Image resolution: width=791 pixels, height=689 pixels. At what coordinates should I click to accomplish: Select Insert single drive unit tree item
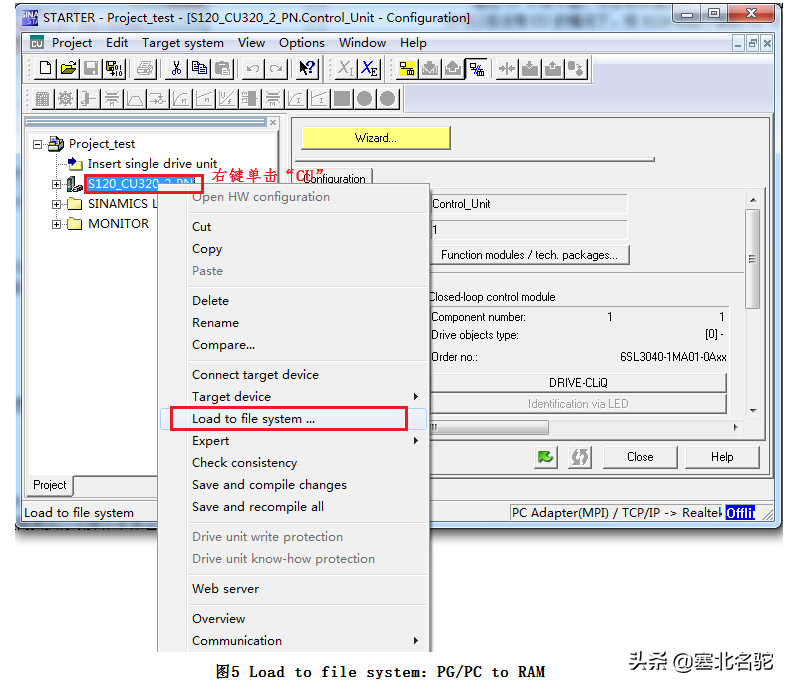[x=152, y=163]
